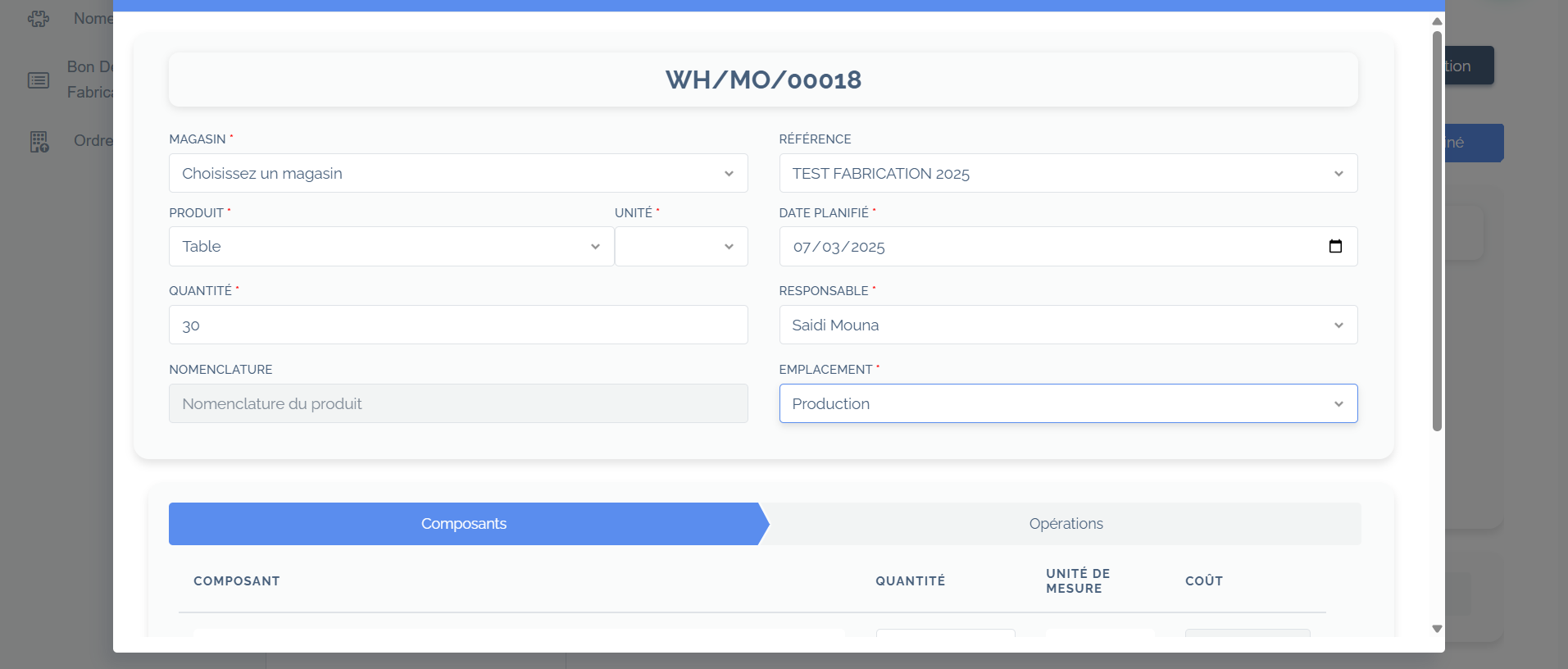Click the COMPOSANT column header
The image size is (1568, 669).
237,581
